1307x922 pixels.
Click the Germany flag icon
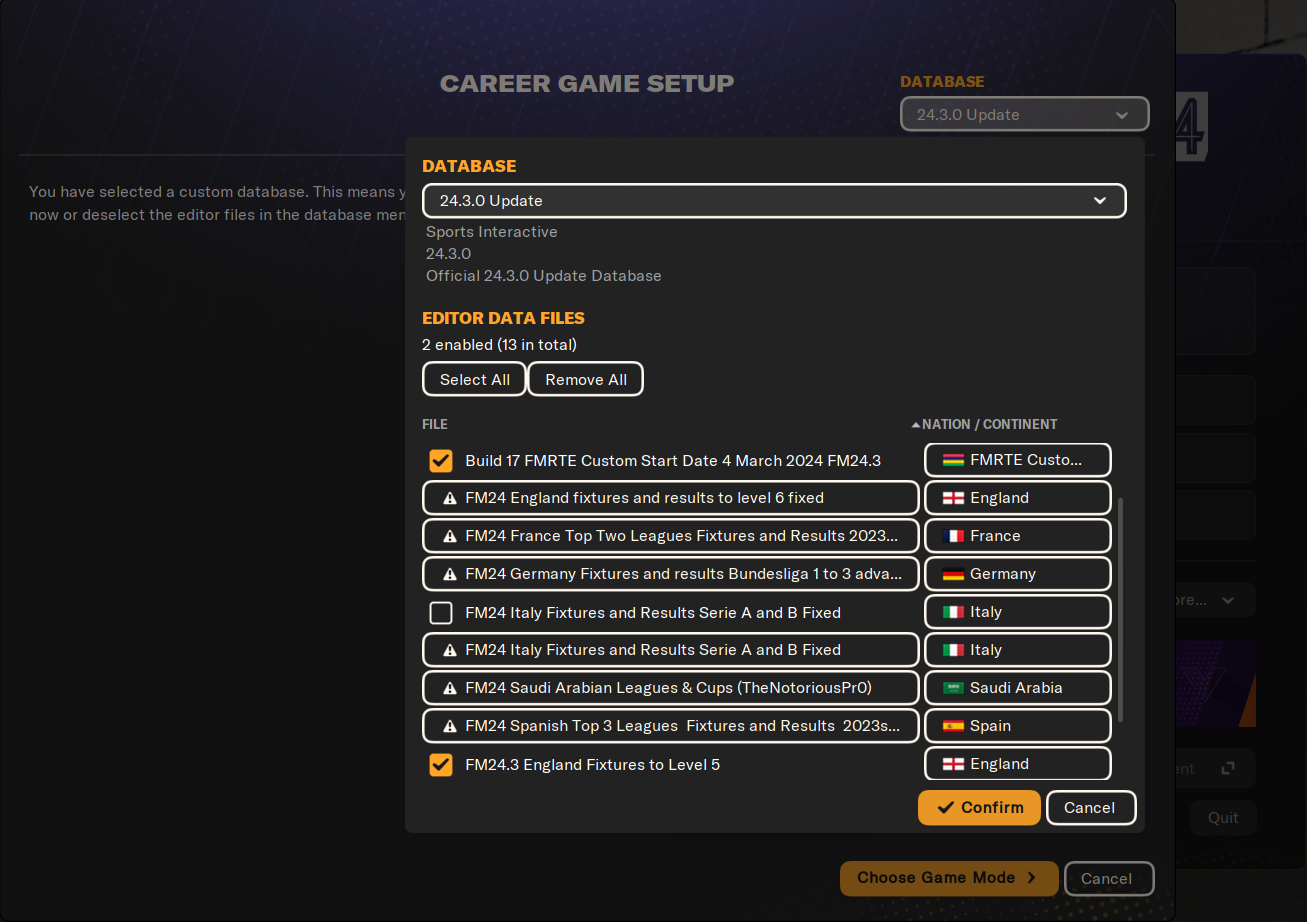pyautogui.click(x=953, y=574)
